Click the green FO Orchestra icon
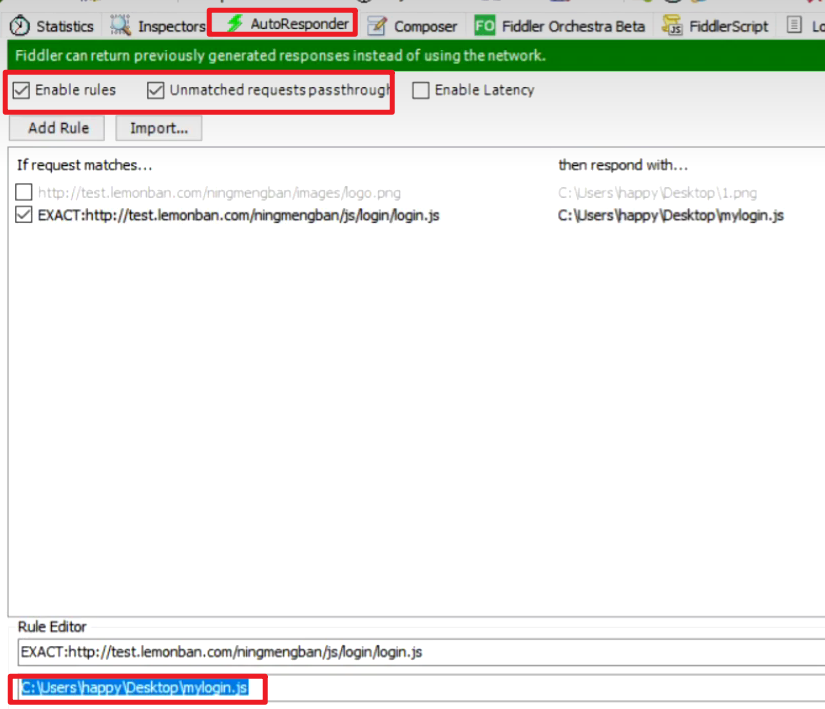The image size is (825, 709). click(x=485, y=25)
